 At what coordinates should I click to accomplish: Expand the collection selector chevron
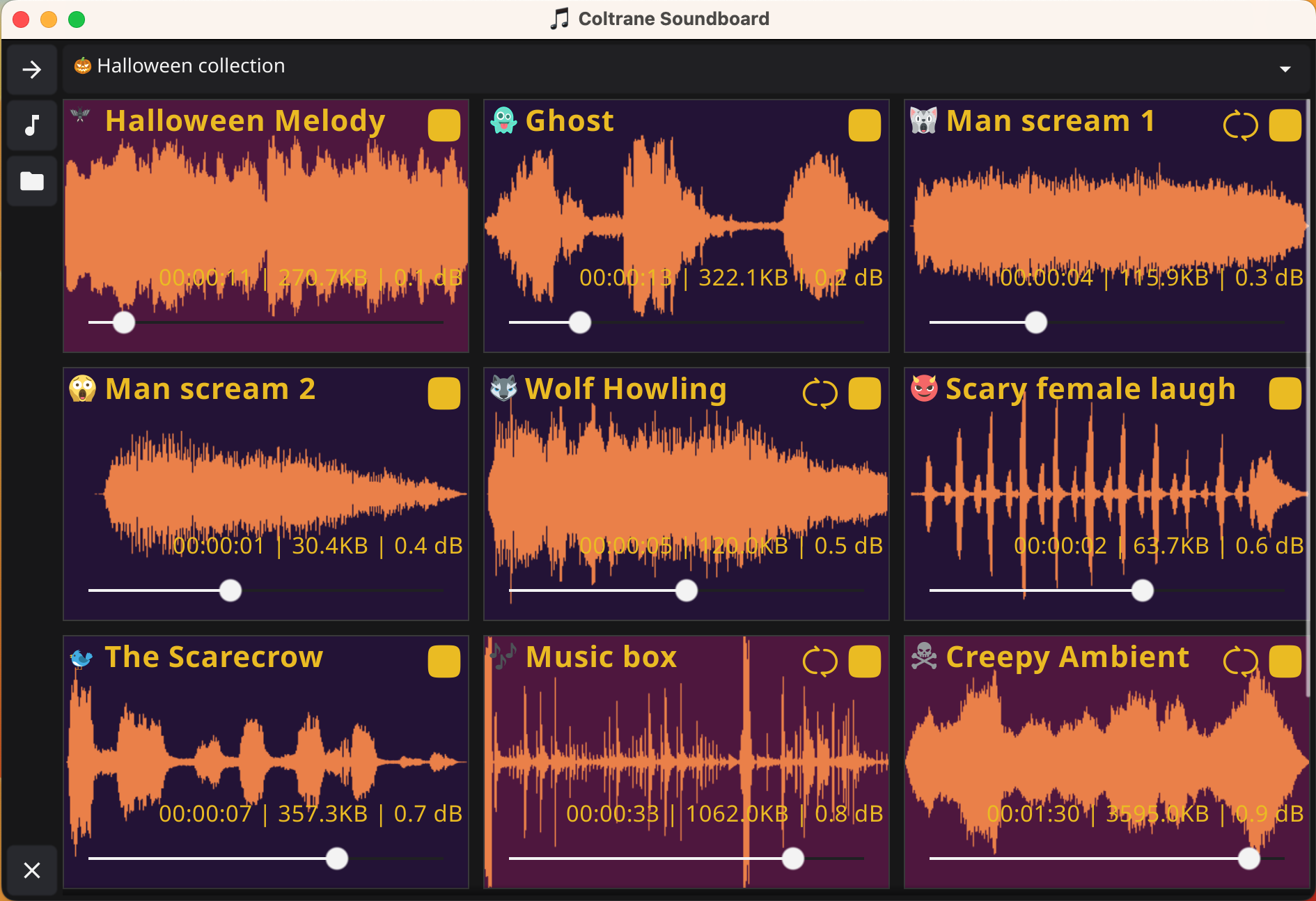pyautogui.click(x=1285, y=68)
